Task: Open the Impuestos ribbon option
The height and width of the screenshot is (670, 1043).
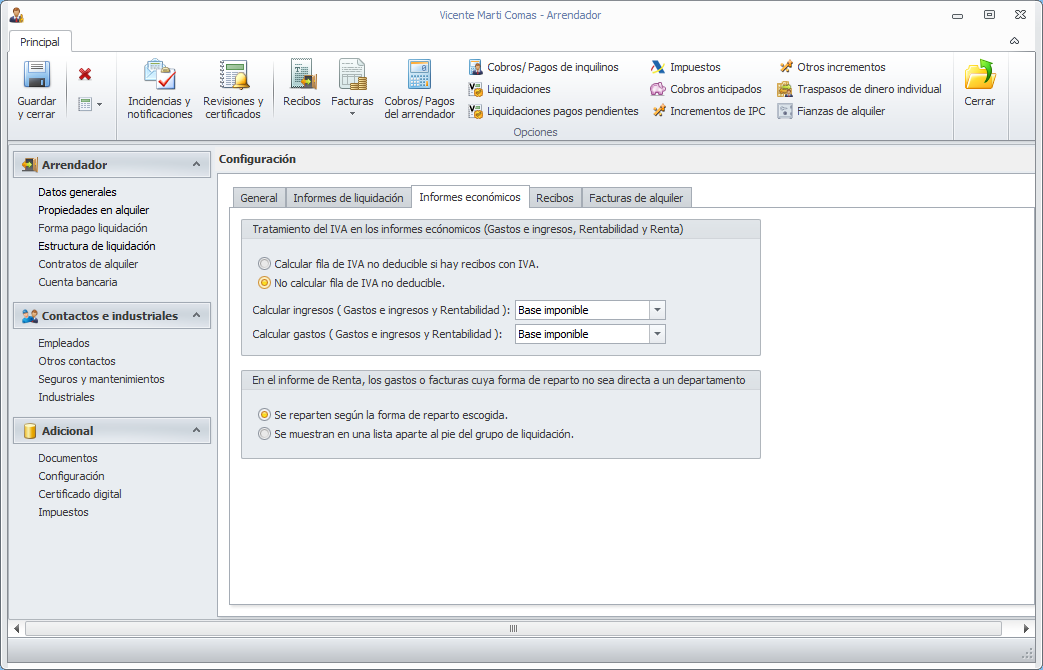Action: click(685, 67)
